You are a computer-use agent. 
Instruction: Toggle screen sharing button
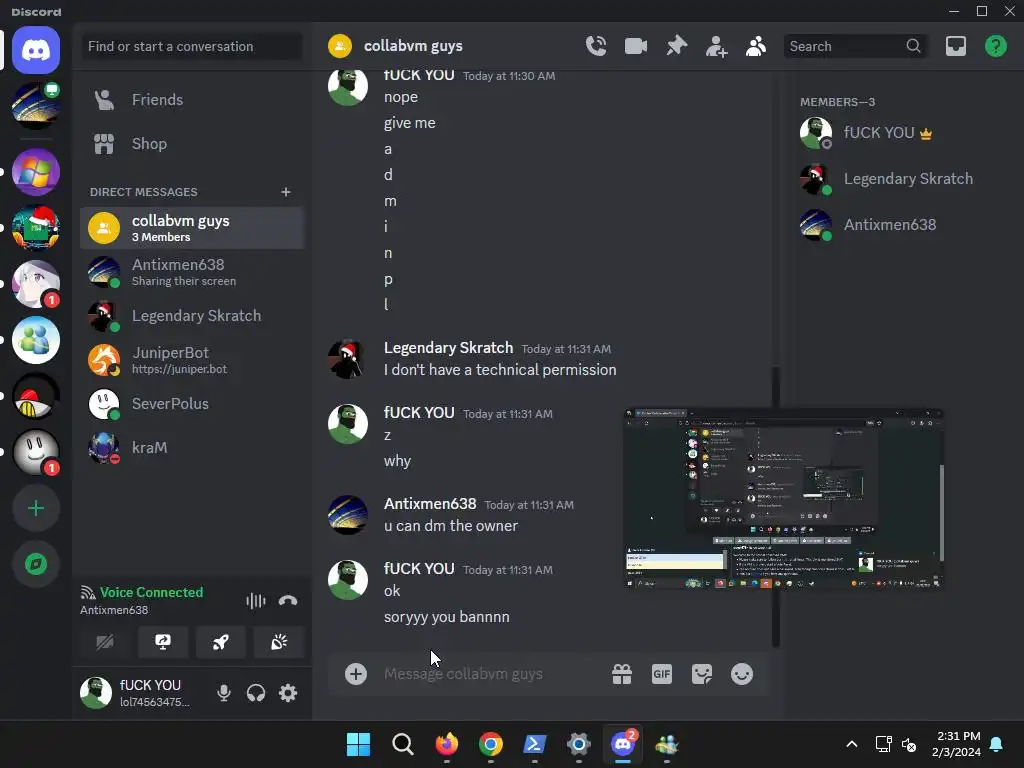[x=163, y=642]
